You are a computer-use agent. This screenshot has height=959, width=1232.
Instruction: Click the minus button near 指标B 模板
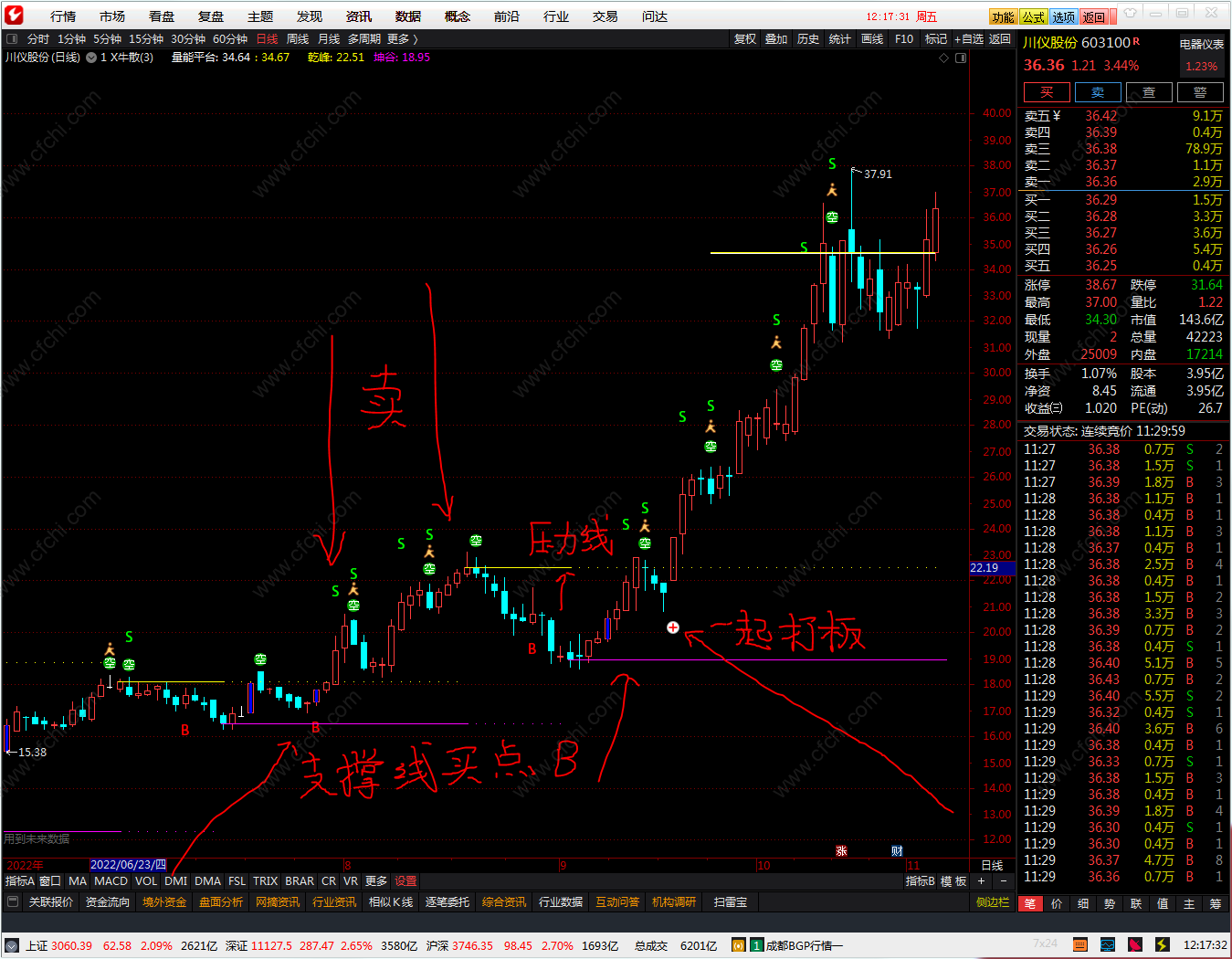[x=1003, y=881]
